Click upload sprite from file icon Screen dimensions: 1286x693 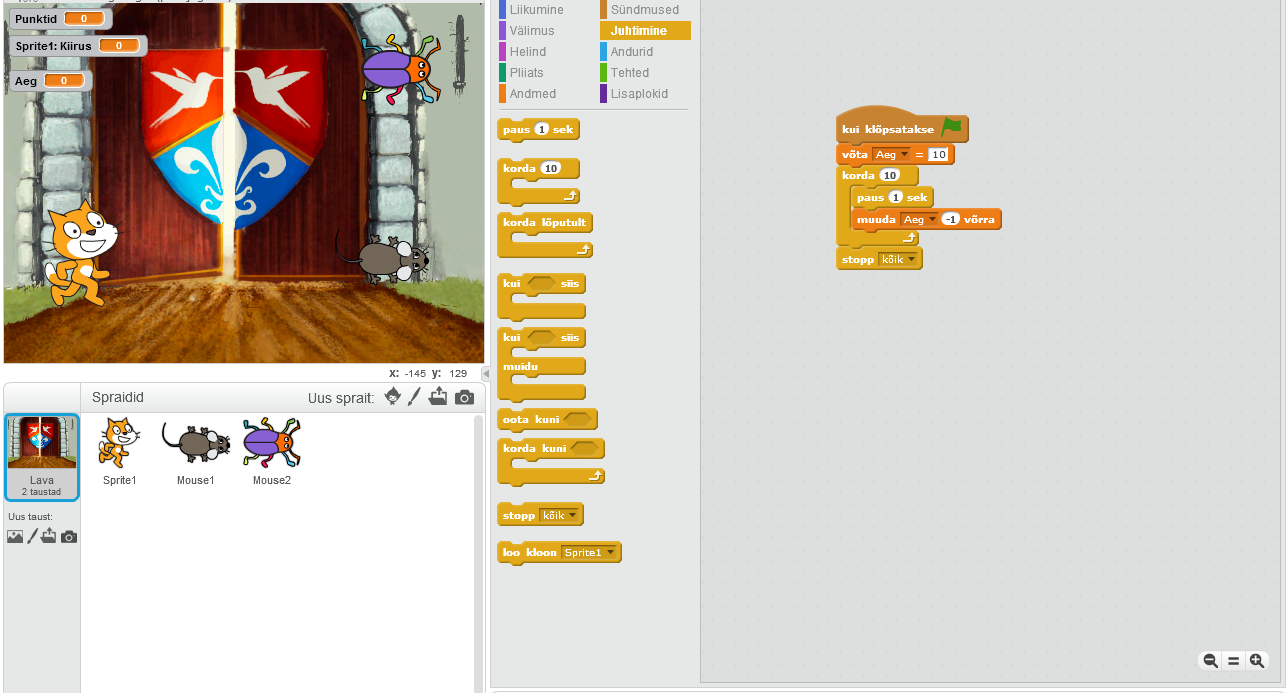(x=438, y=397)
